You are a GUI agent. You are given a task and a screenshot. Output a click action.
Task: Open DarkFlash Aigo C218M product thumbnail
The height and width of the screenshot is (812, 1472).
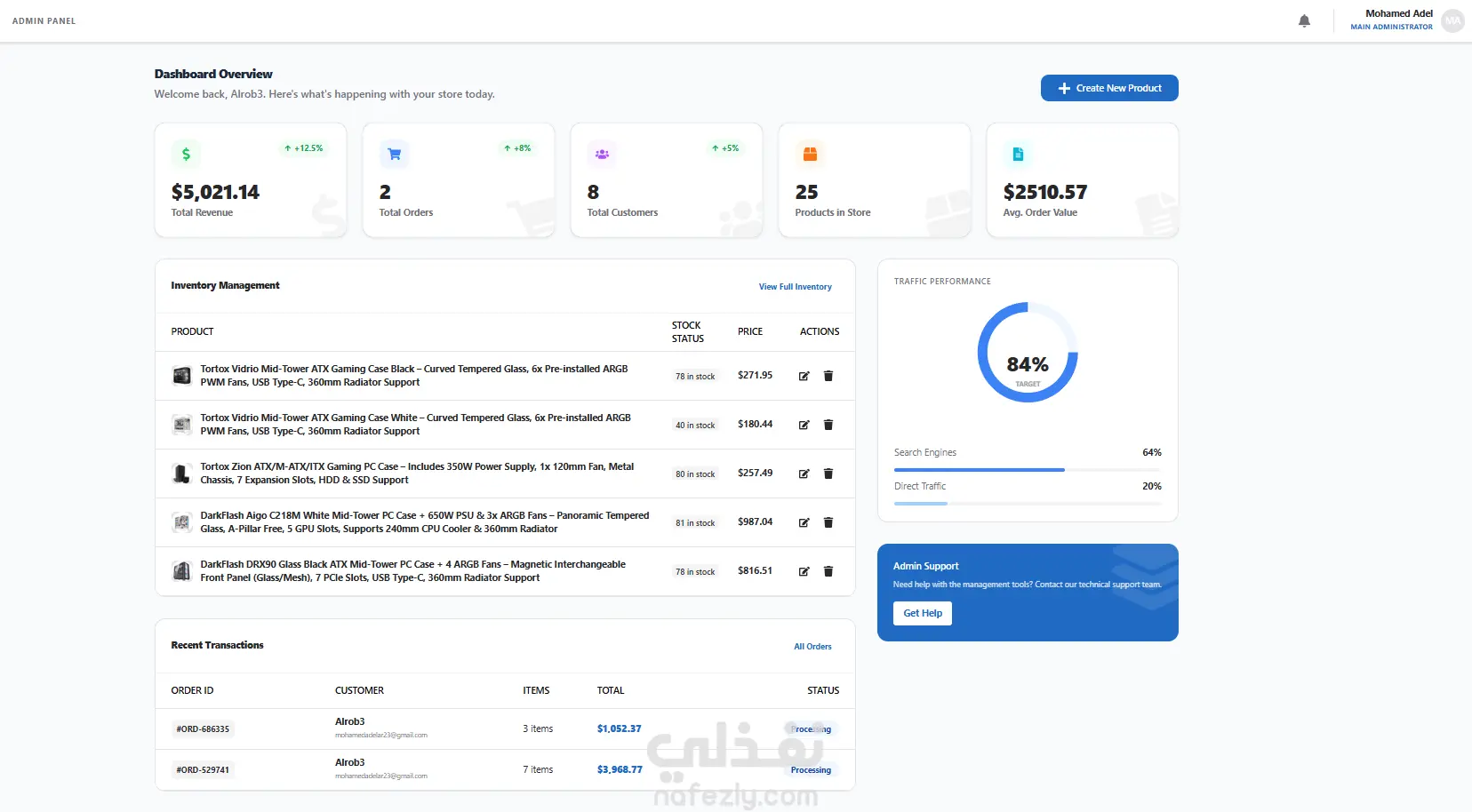coord(181,522)
